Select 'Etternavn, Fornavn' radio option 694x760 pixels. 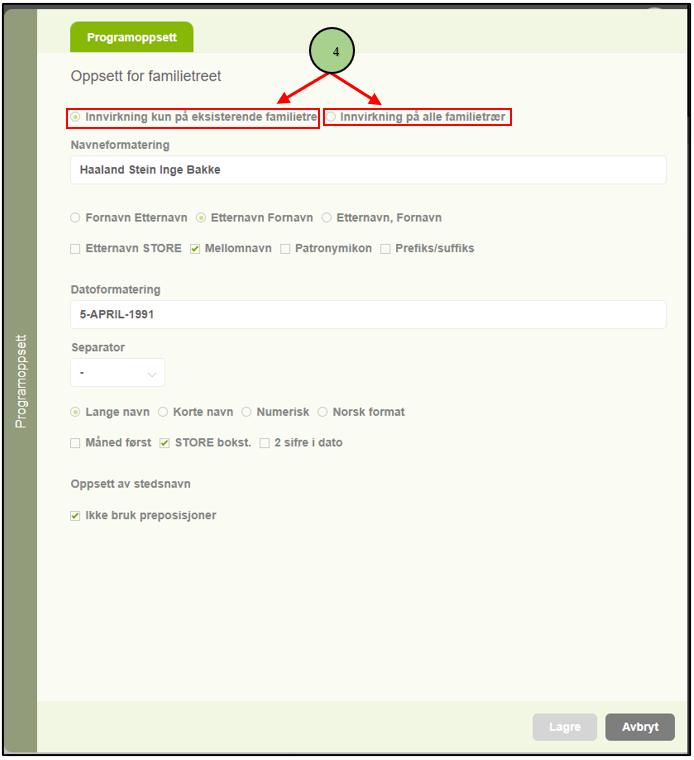(x=327, y=217)
